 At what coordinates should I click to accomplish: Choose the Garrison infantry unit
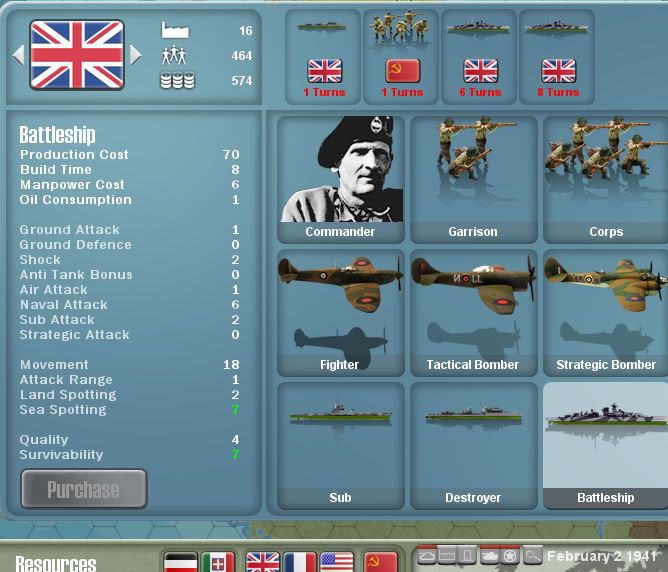(x=473, y=180)
